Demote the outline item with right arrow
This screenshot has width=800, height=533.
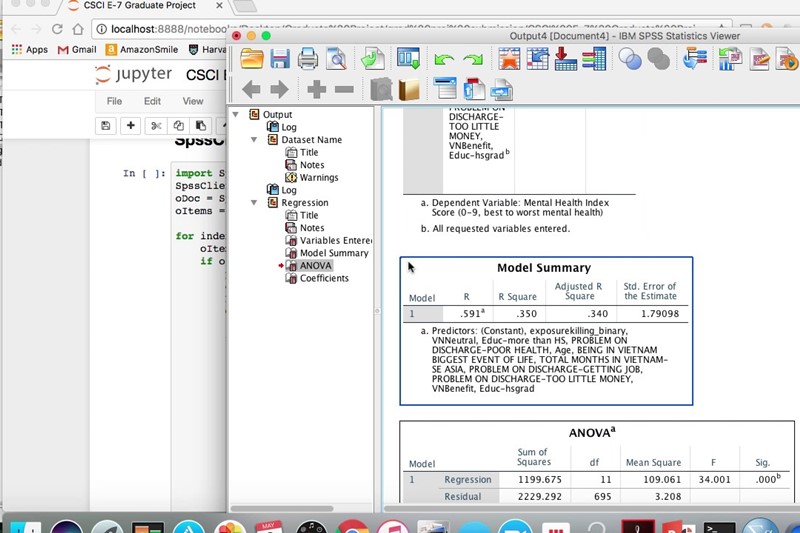pos(279,90)
